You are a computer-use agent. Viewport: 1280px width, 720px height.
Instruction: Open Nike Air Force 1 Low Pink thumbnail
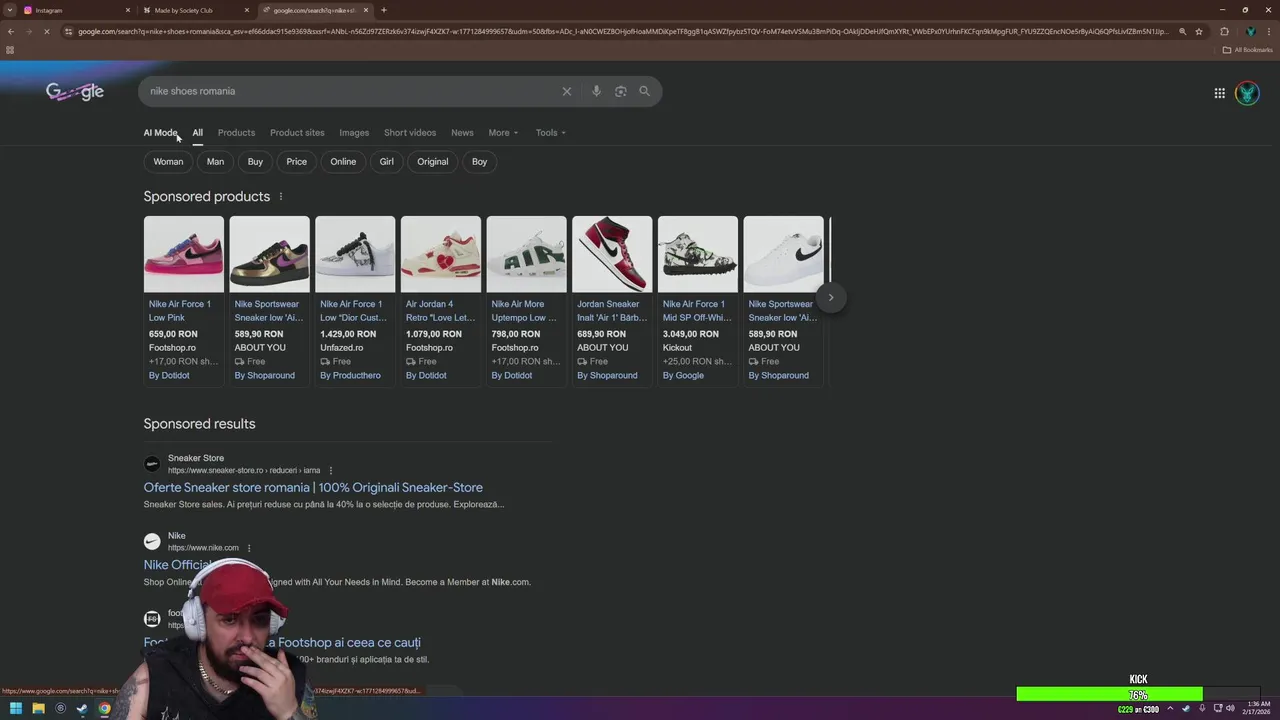coord(184,254)
